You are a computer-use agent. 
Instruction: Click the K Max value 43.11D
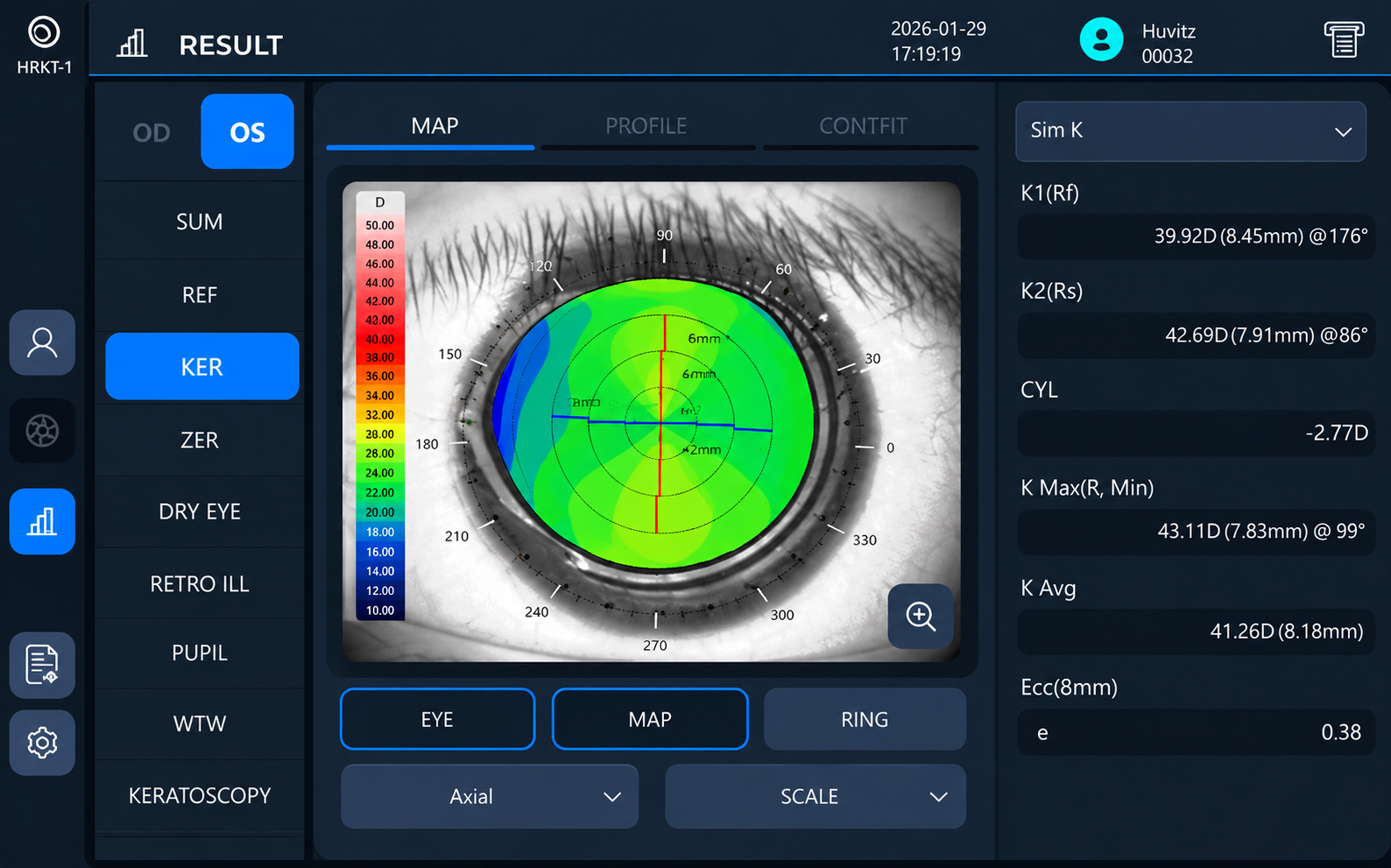click(x=1196, y=531)
